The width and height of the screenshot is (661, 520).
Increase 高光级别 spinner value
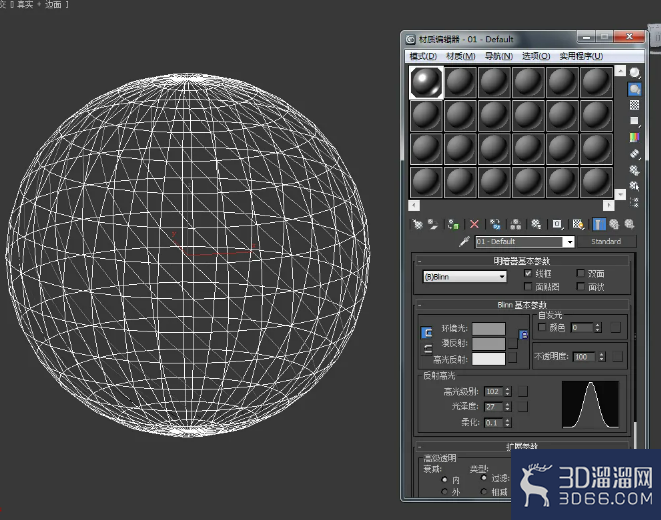(508, 389)
